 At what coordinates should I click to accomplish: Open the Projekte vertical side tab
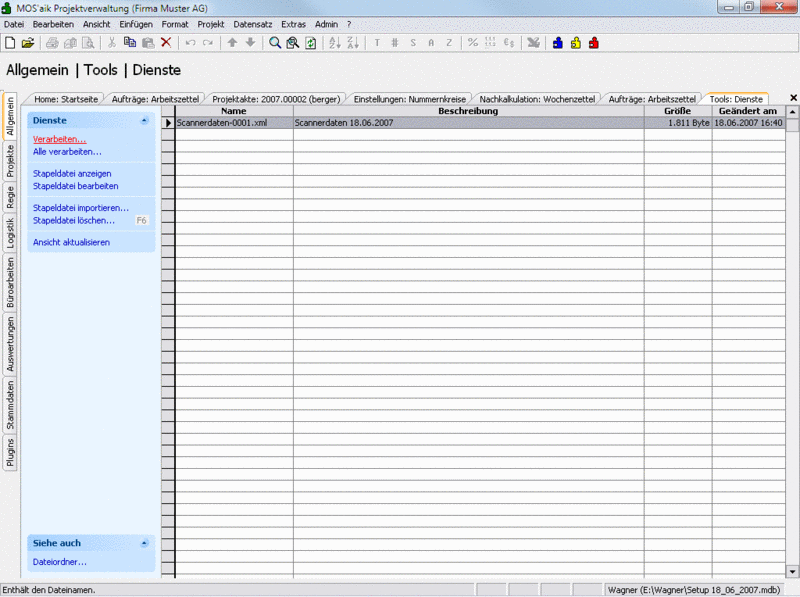pos(10,161)
